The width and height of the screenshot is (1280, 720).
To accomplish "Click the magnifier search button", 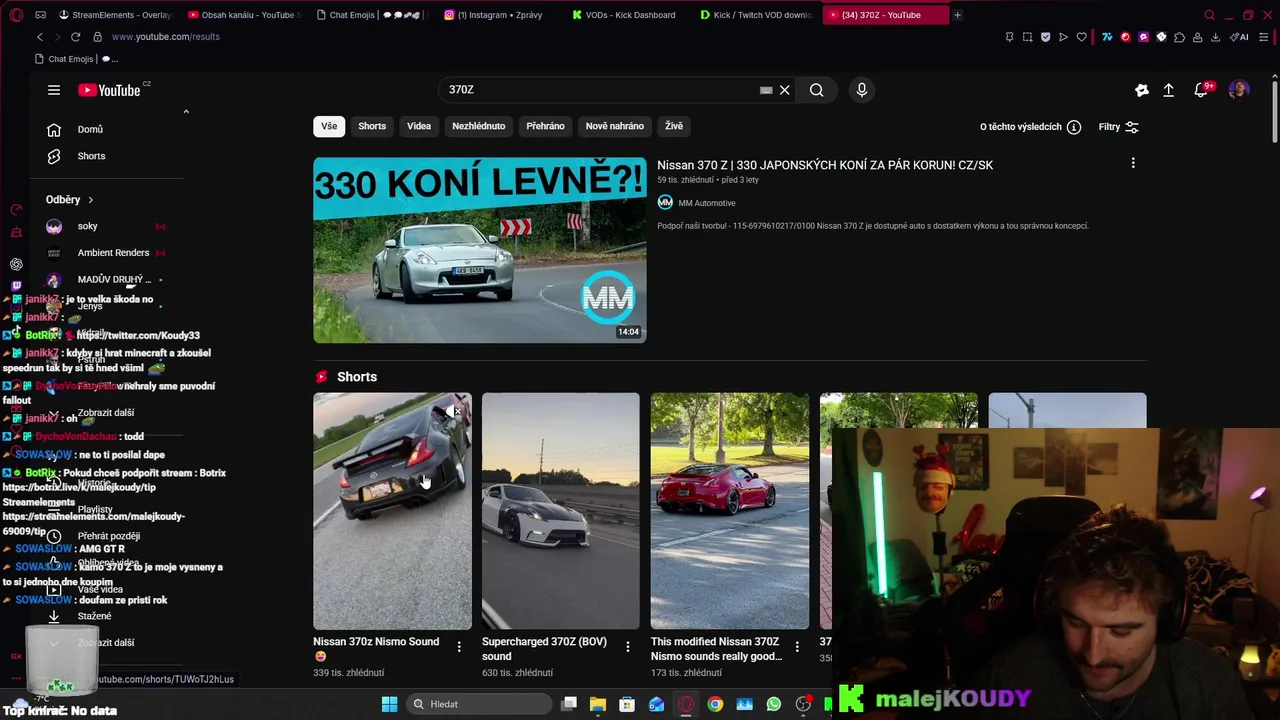I will [x=817, y=90].
